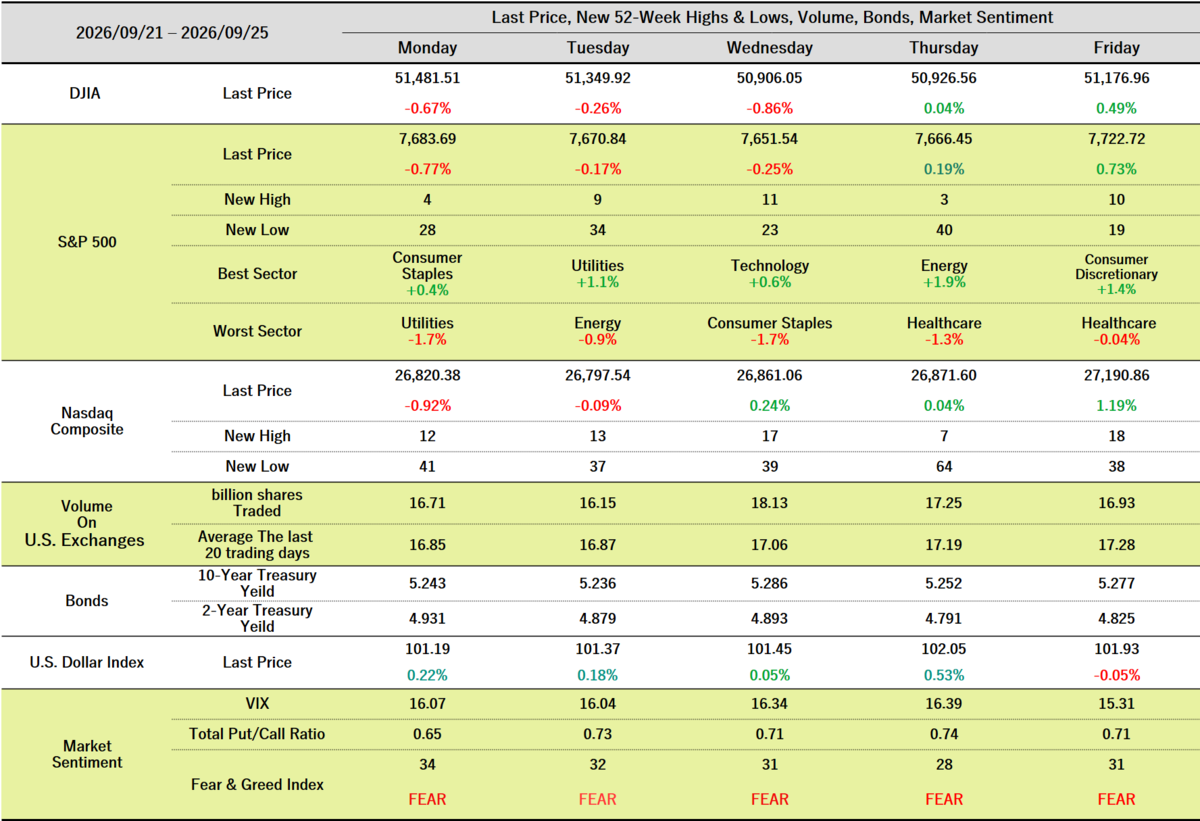Click the VIX row label

[258, 704]
